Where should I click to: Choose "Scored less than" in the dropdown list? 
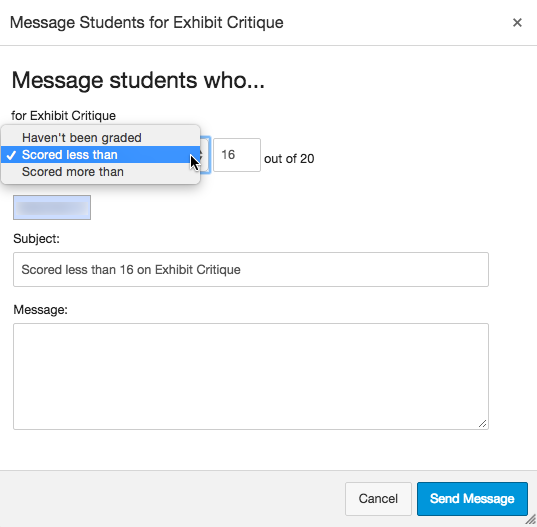(x=100, y=155)
